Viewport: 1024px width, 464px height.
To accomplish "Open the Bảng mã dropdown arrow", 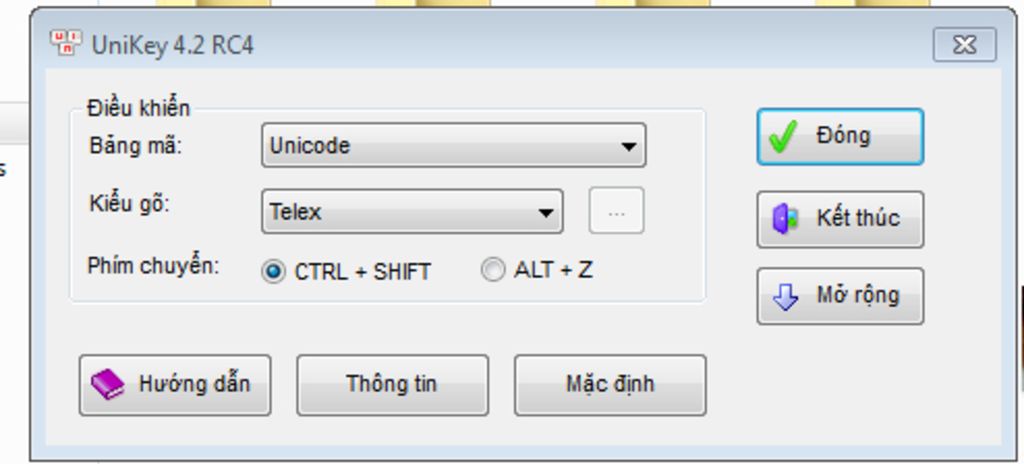I will (628, 146).
